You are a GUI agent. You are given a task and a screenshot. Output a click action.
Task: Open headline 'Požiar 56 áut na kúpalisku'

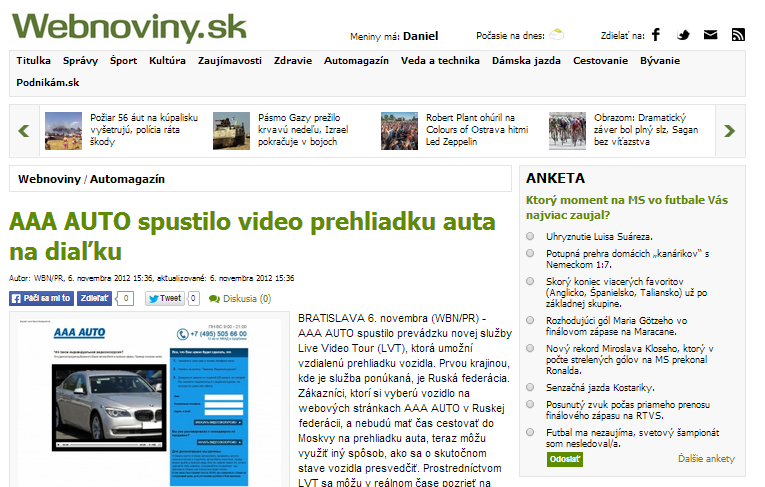(144, 130)
